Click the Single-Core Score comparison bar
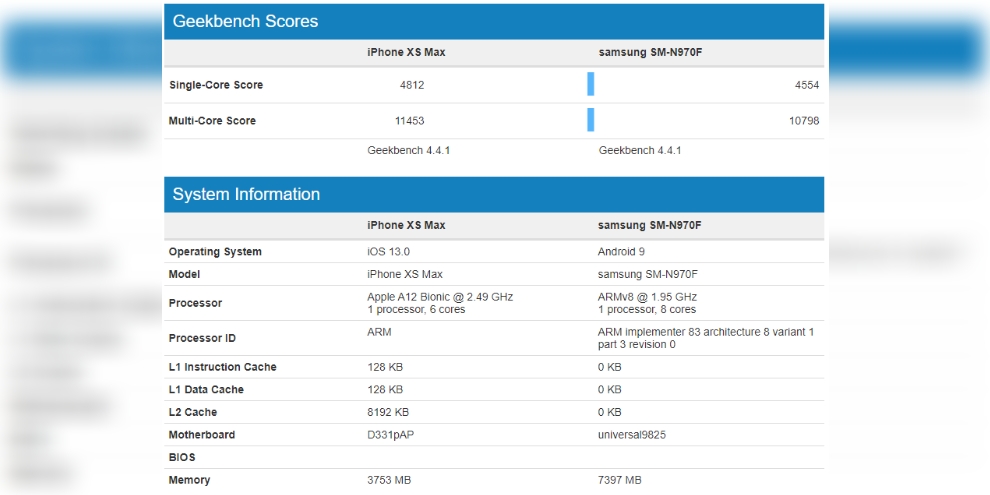The height and width of the screenshot is (495, 990). [x=590, y=84]
